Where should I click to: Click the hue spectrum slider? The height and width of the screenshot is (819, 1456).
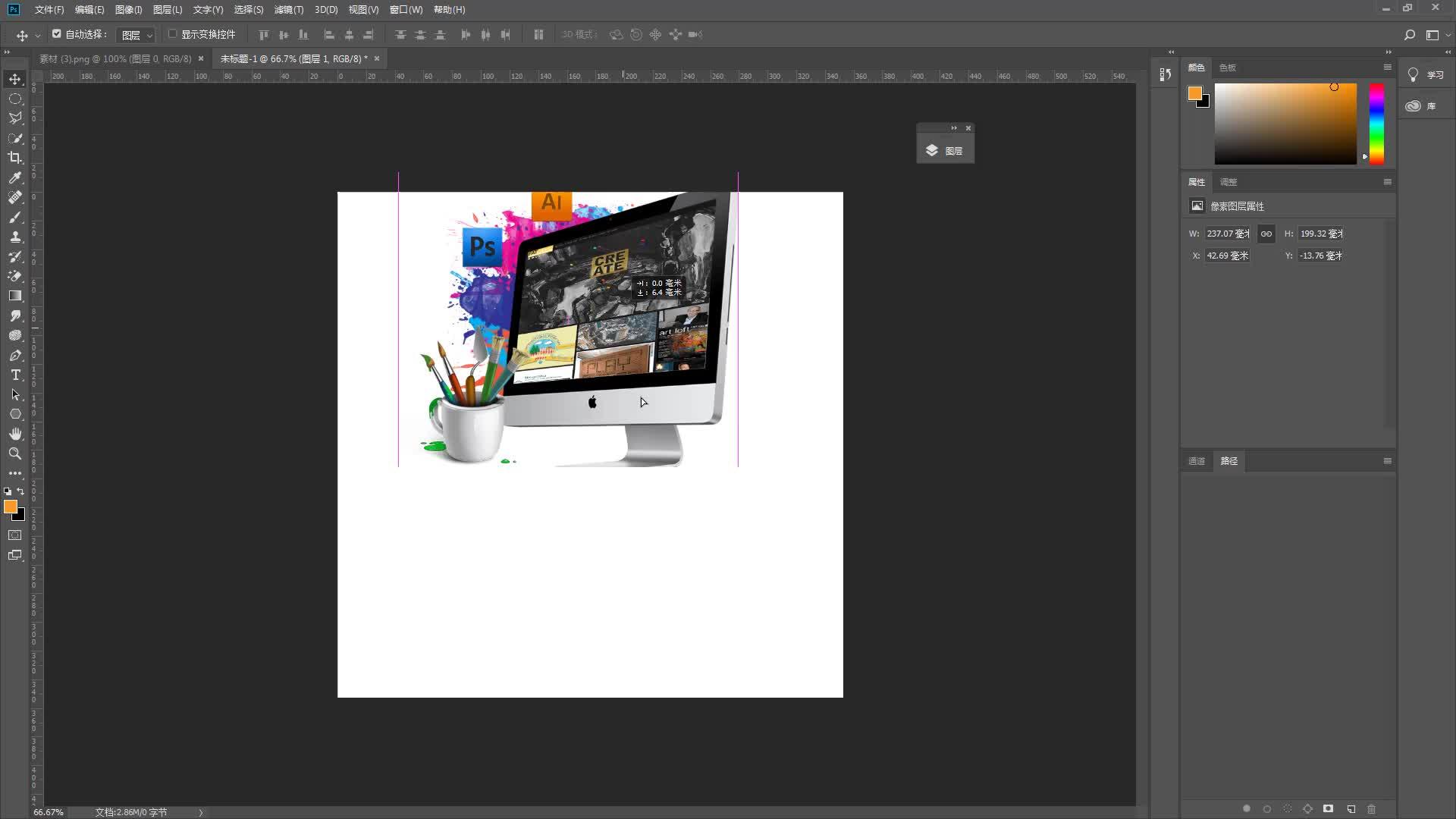click(1376, 124)
